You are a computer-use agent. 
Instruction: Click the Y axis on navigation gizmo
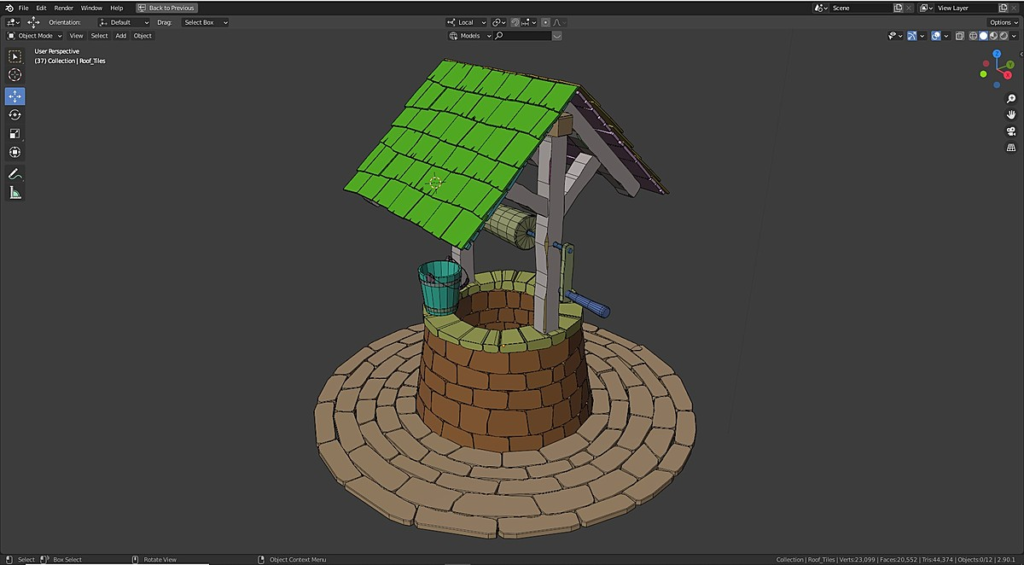[1011, 65]
